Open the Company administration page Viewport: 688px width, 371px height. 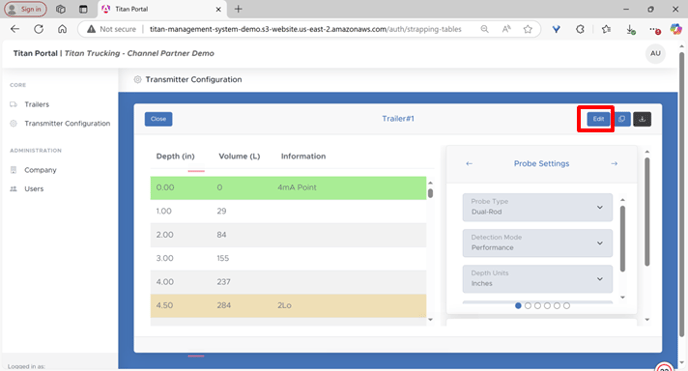[40, 170]
